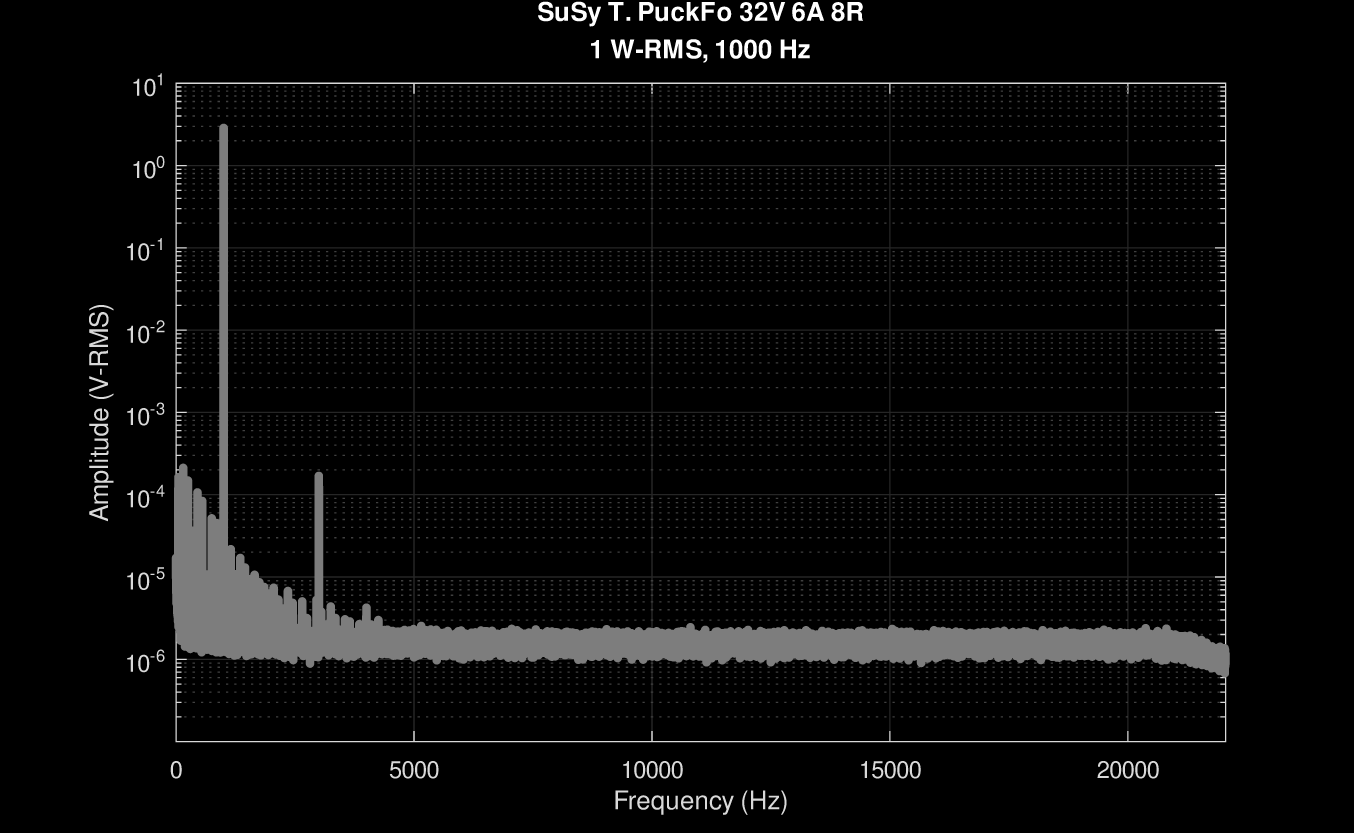
Task: Click the y-axis tick label 10^-4
Action: click(146, 497)
